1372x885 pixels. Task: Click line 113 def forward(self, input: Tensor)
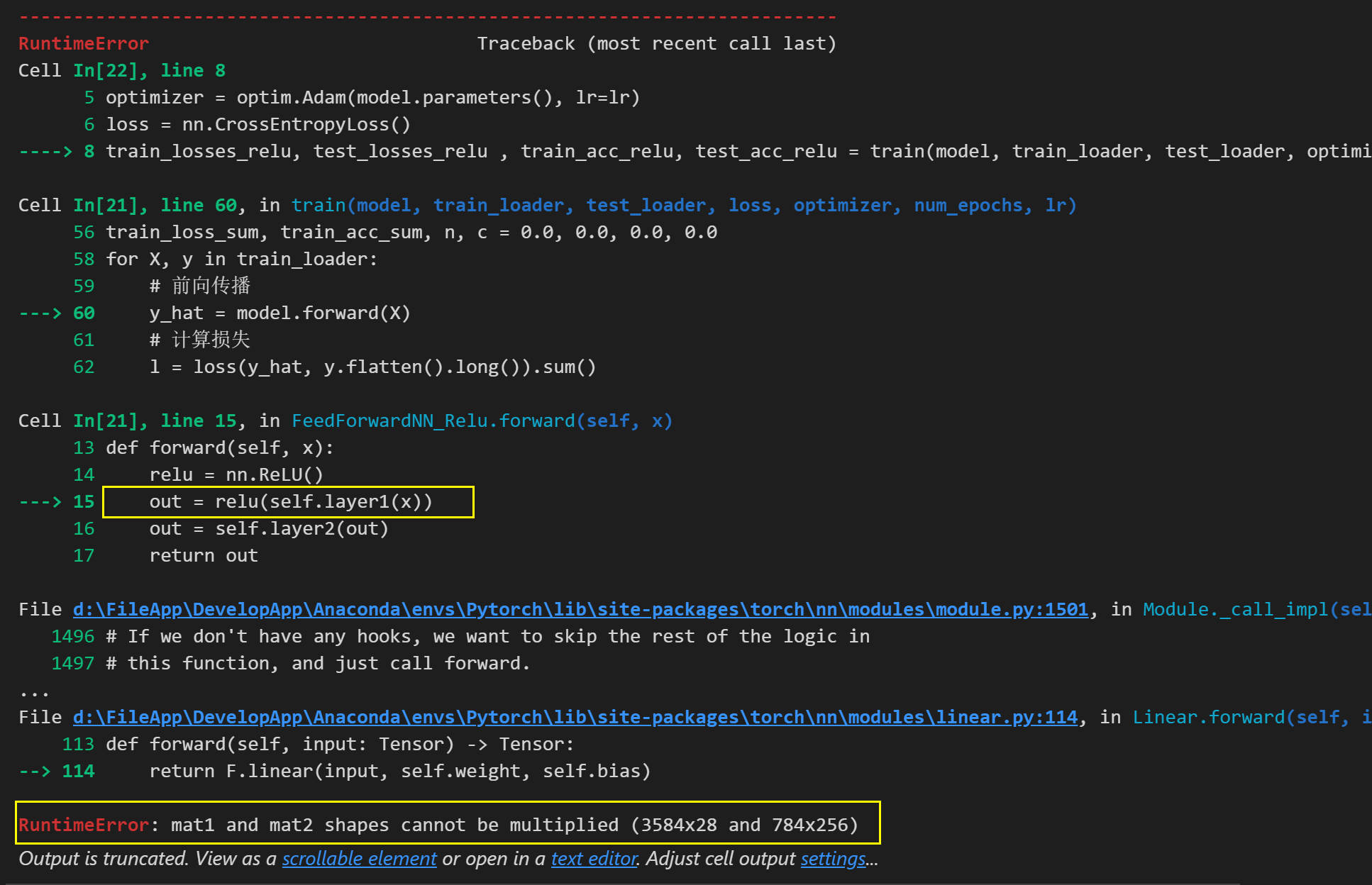(x=340, y=744)
